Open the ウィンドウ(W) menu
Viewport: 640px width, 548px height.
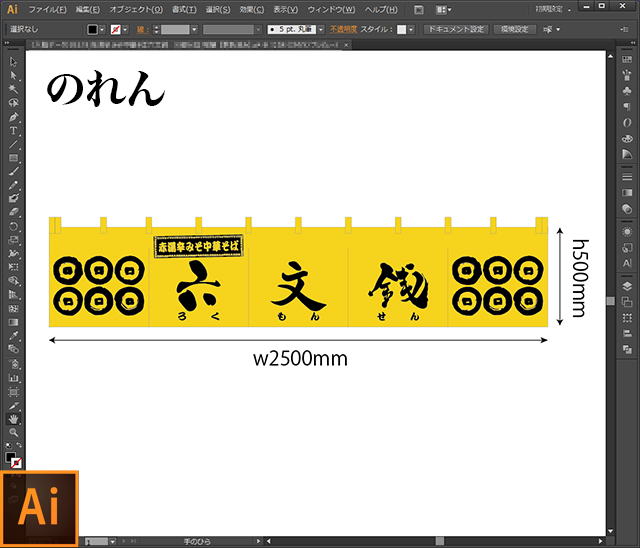pyautogui.click(x=331, y=8)
